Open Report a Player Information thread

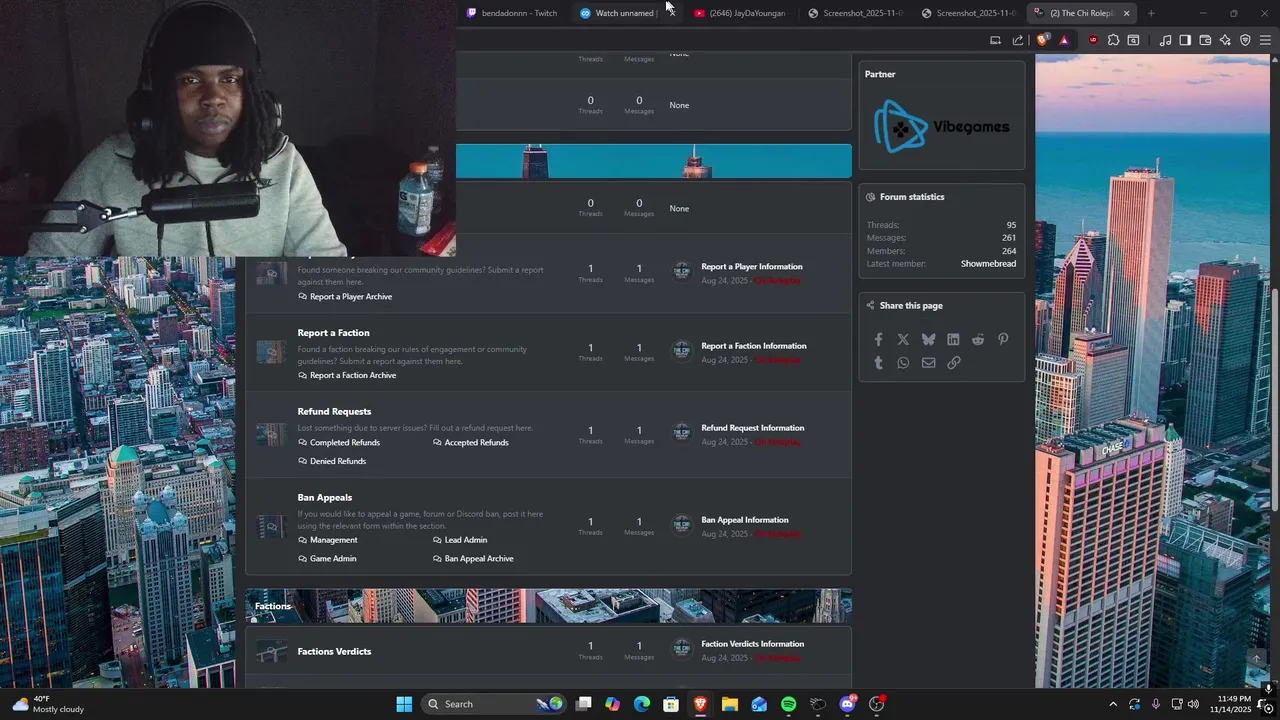point(752,267)
